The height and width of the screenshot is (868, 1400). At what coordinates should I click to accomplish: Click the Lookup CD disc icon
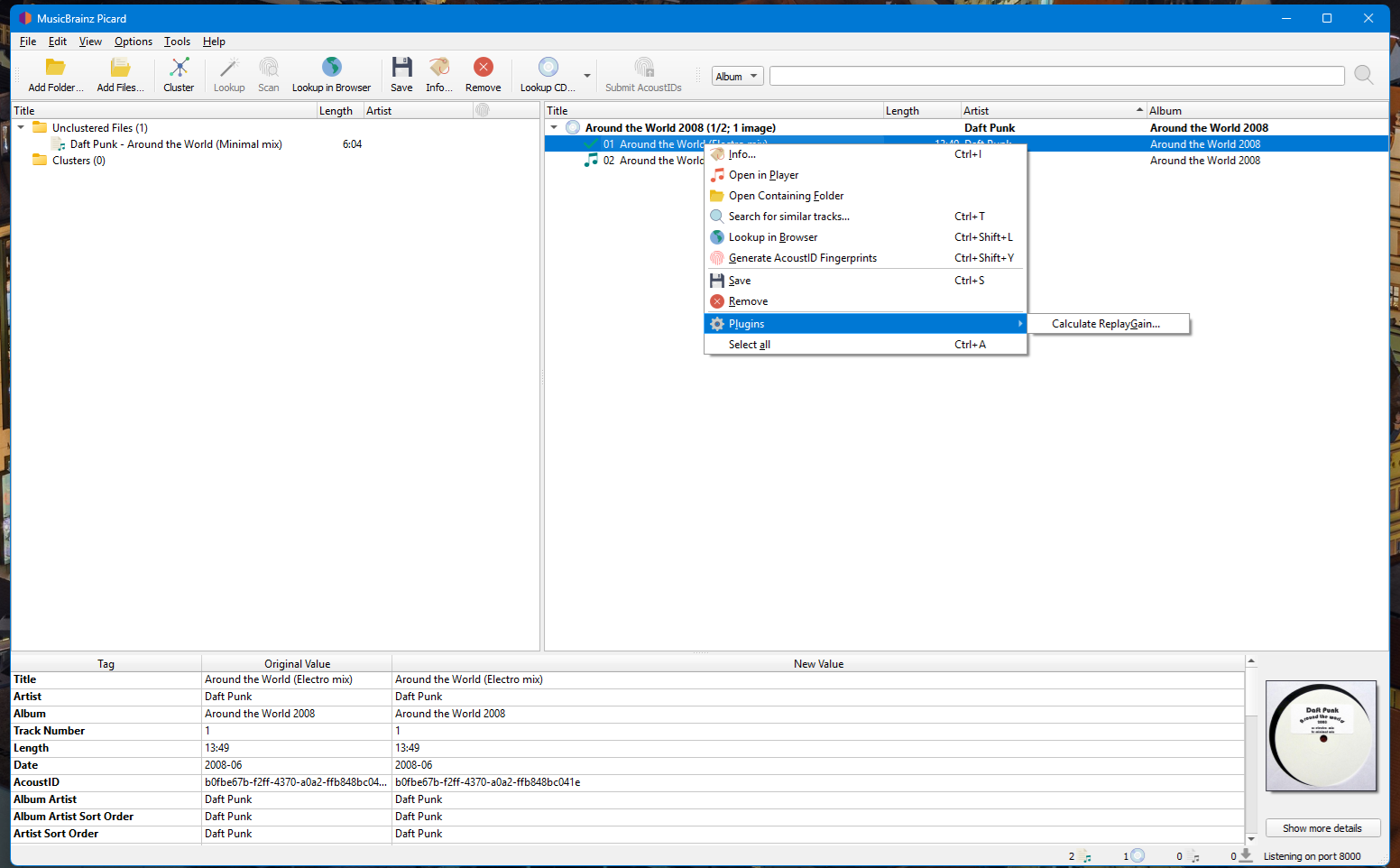tap(548, 69)
